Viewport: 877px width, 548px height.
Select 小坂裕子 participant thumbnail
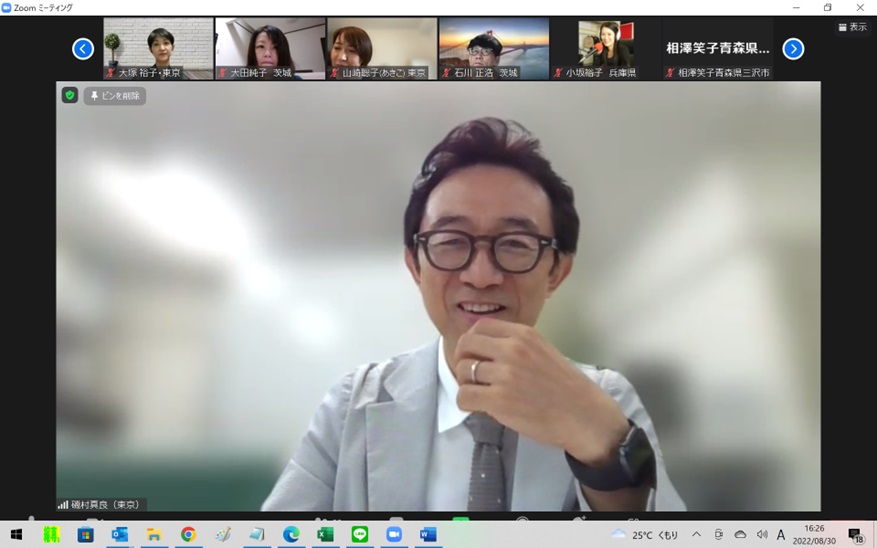pyautogui.click(x=606, y=47)
